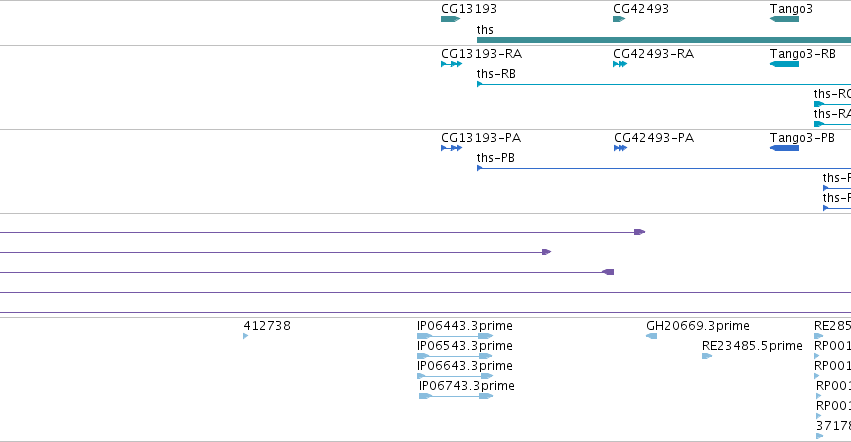Select the IP06543.3prime feature glyph
Viewport: 851px width, 442px height.
(x=455, y=356)
